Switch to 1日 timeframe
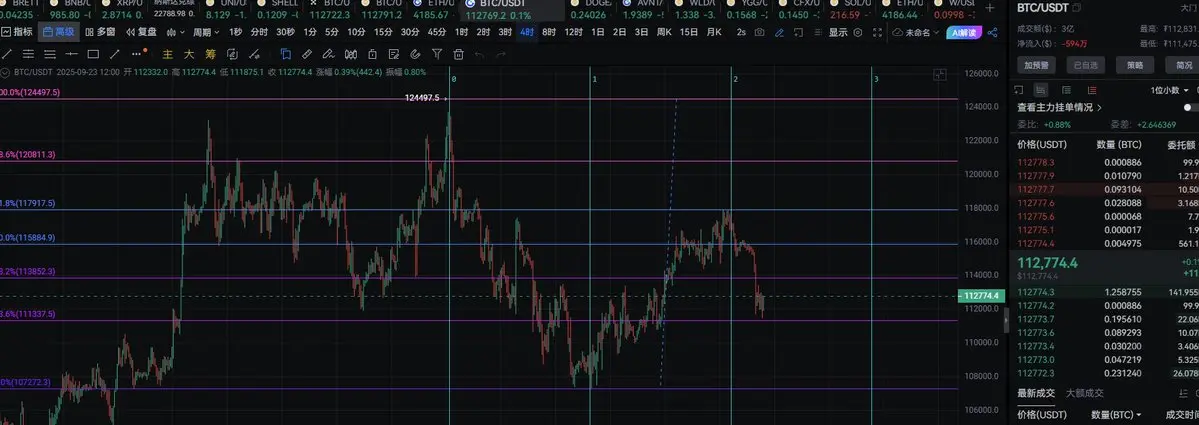 (598, 32)
